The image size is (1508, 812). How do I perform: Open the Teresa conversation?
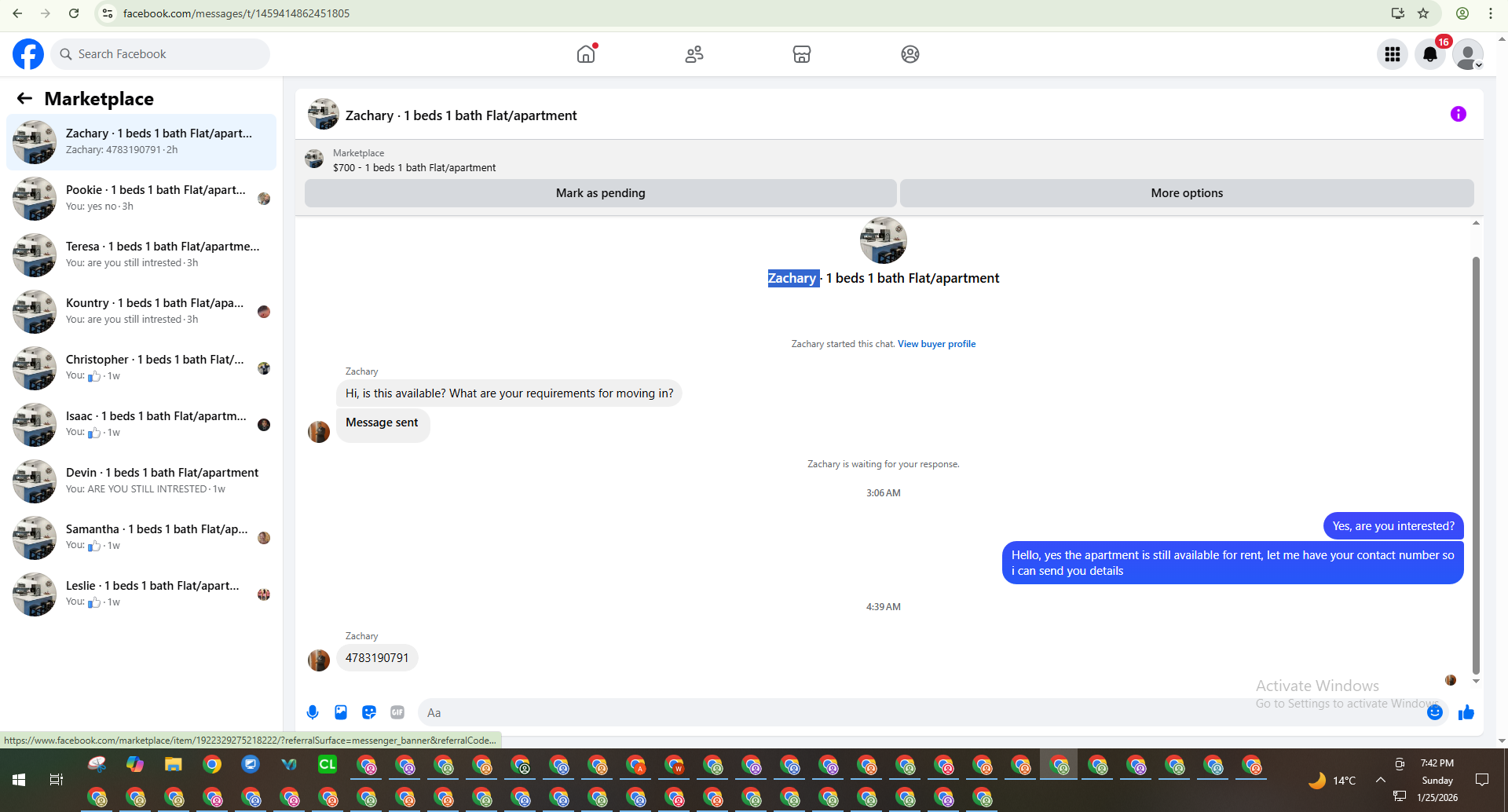[x=141, y=255]
